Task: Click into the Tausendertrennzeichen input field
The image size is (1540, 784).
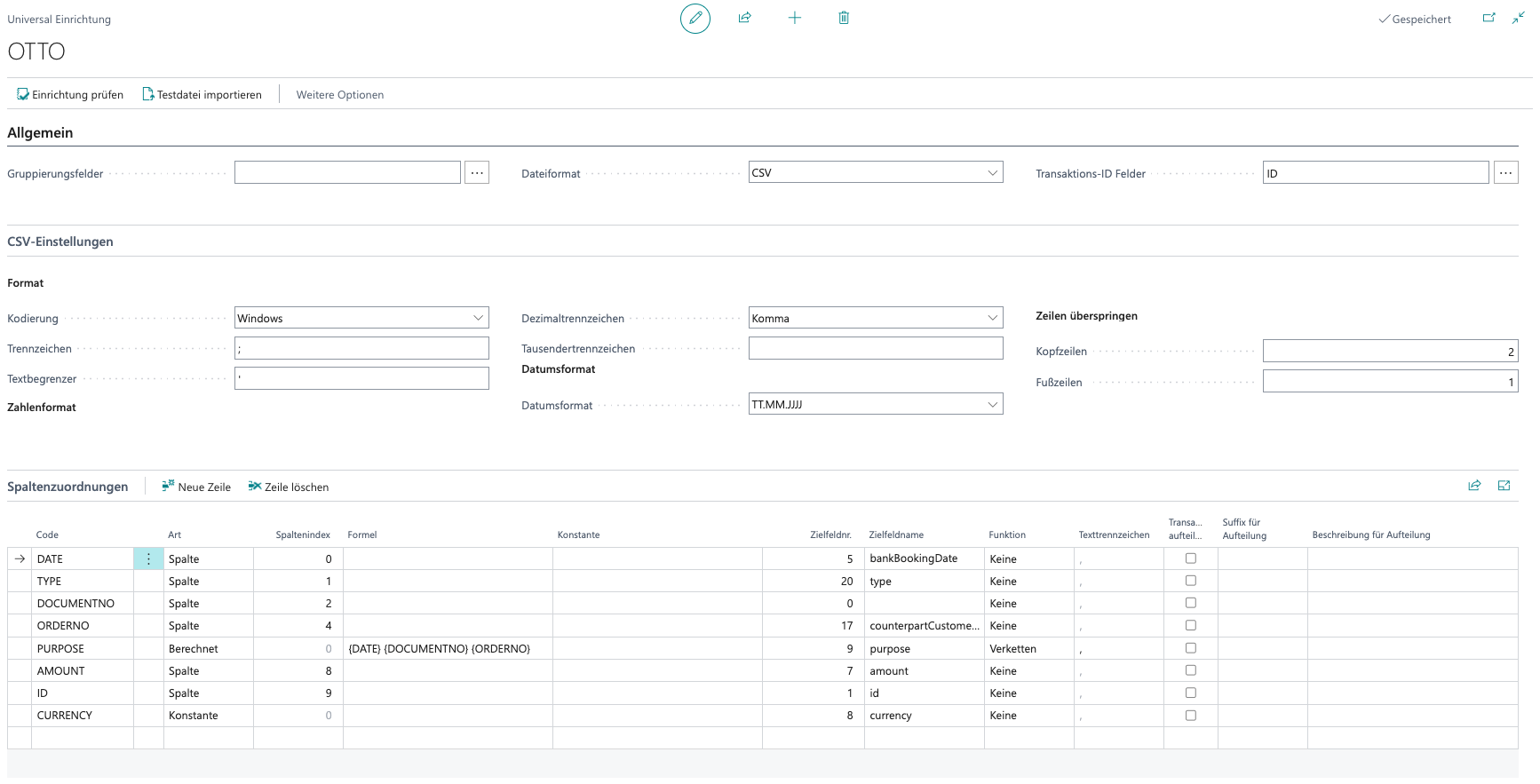Action: point(875,349)
